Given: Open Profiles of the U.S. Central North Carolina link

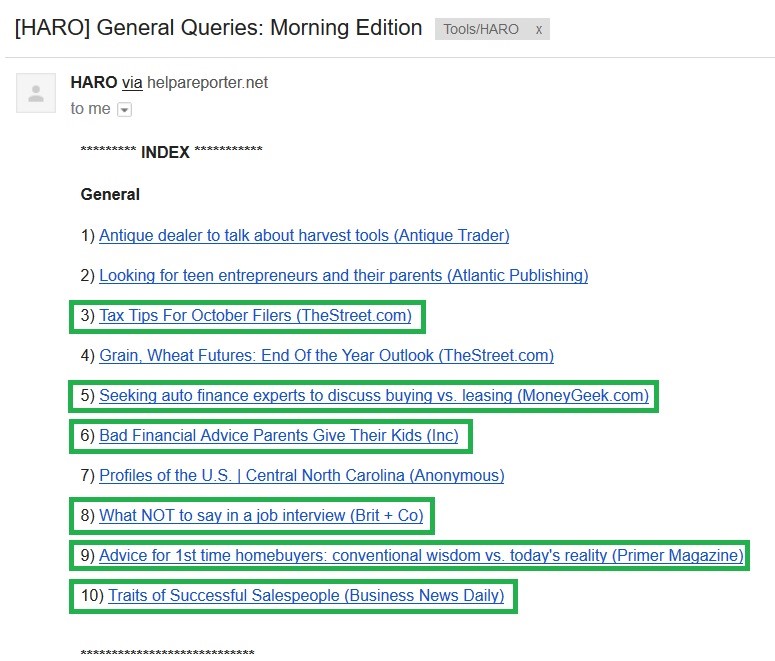Looking at the screenshot, I should pyautogui.click(x=301, y=476).
